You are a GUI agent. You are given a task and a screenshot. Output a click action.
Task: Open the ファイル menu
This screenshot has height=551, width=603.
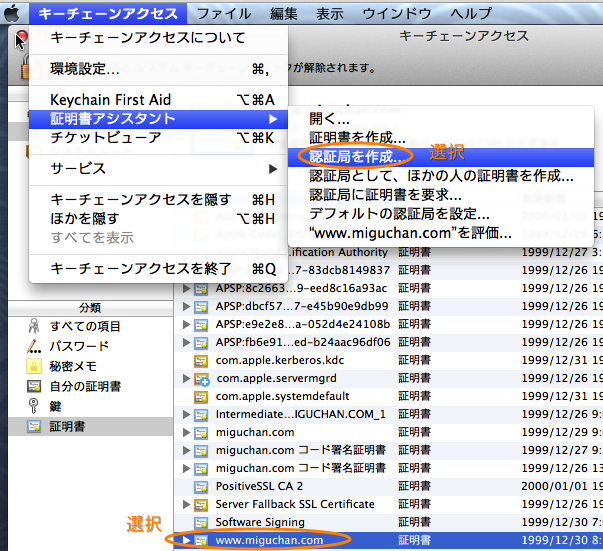coord(224,13)
